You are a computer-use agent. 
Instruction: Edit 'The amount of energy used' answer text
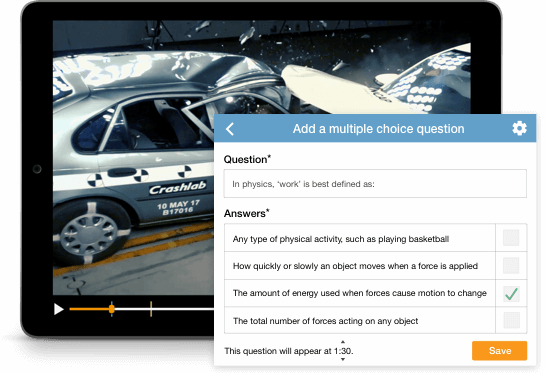click(x=360, y=293)
